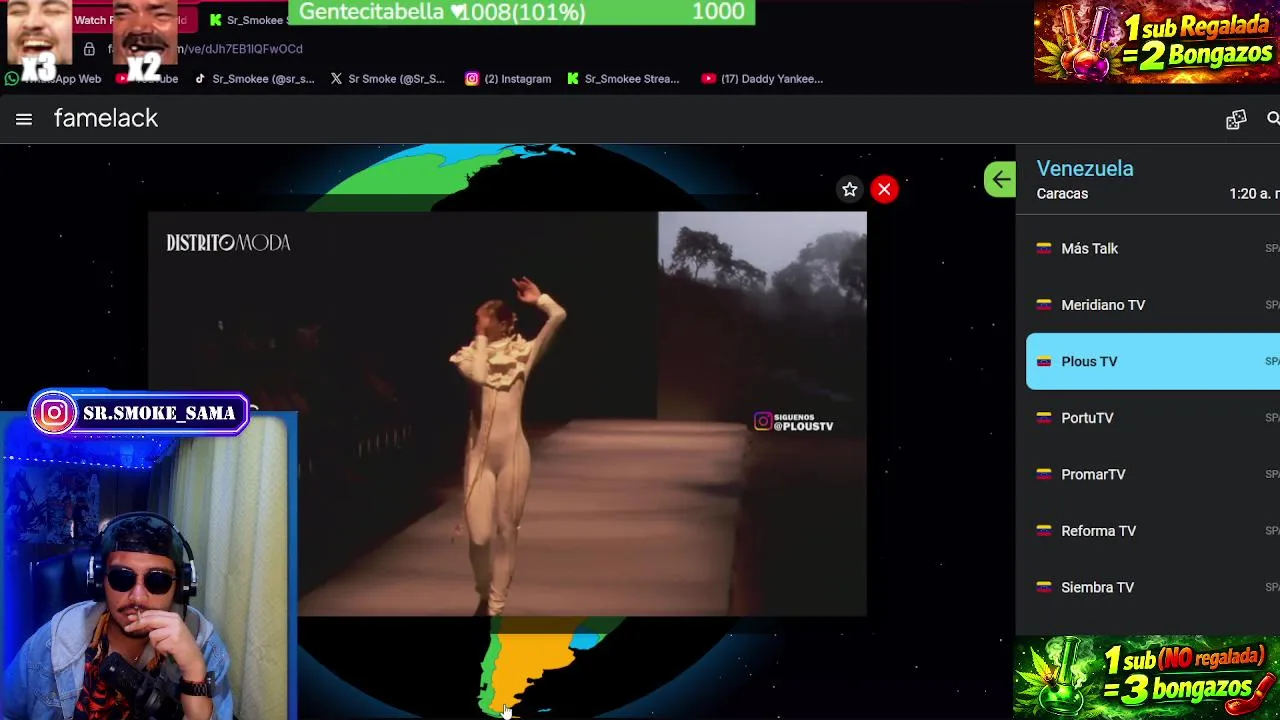Click the browser address bar URL
The width and height of the screenshot is (1280, 720).
pos(205,49)
